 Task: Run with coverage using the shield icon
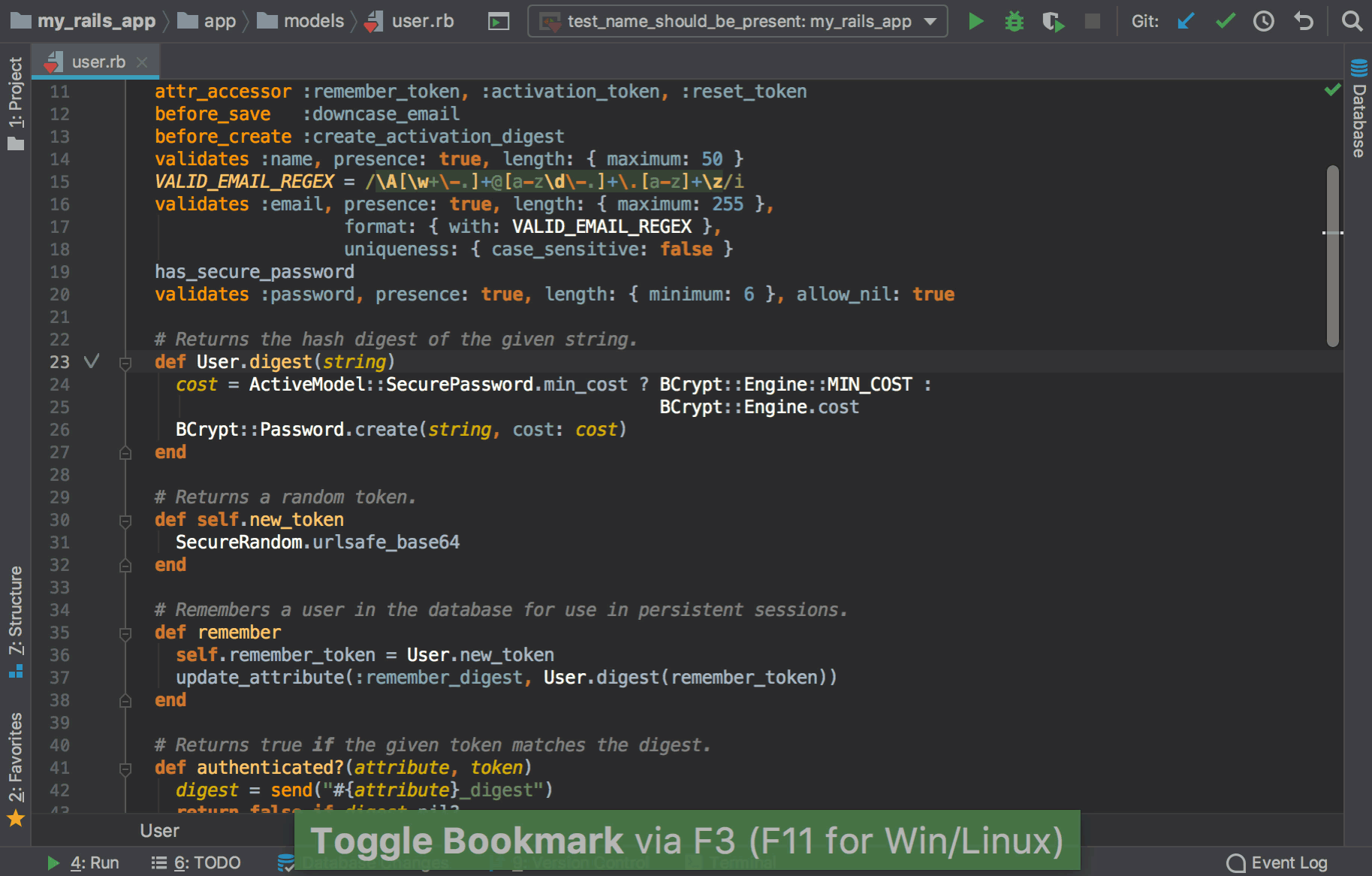point(1054,22)
